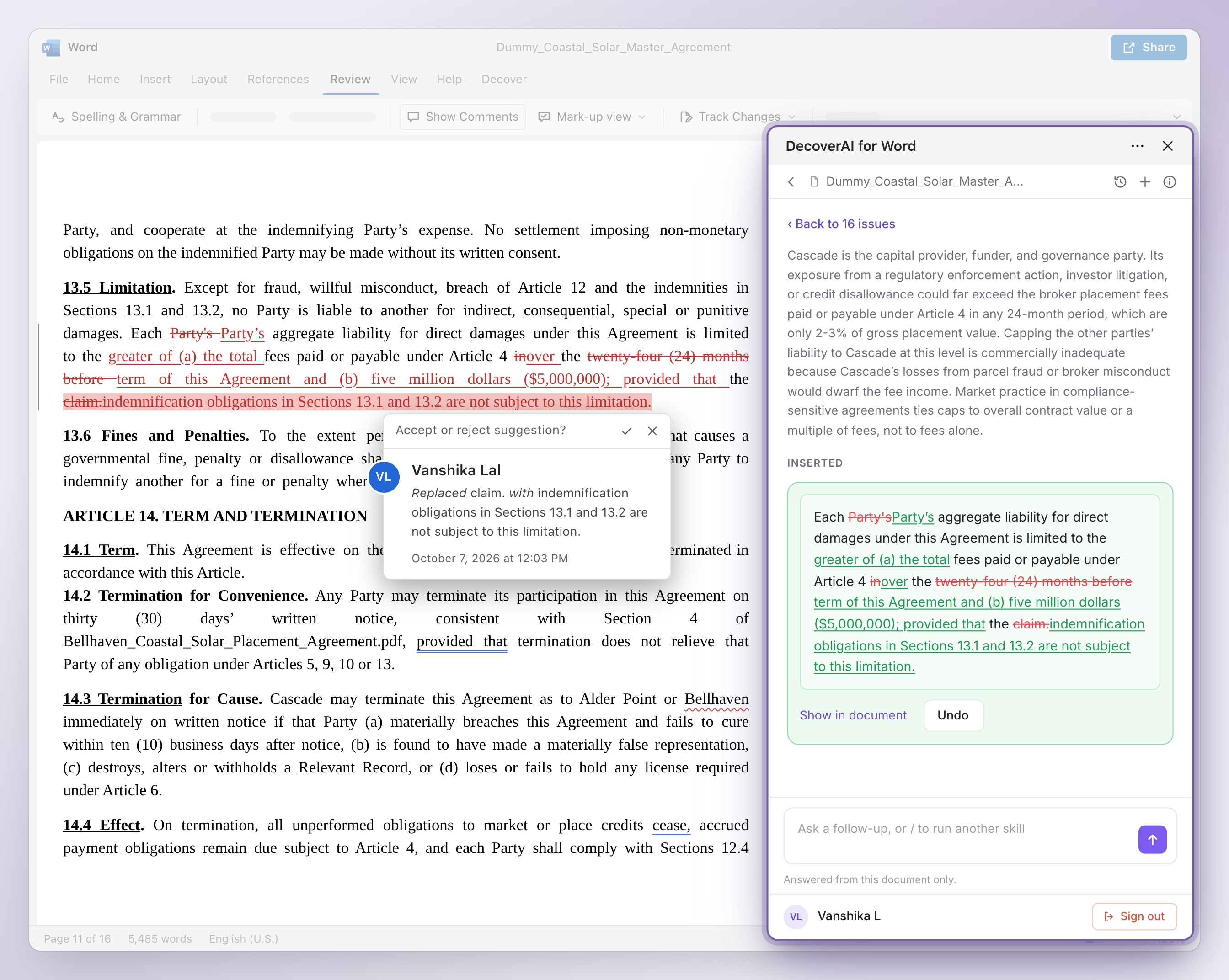The height and width of the screenshot is (980, 1229).
Task: Go back using the panel's left chevron
Action: [x=791, y=182]
